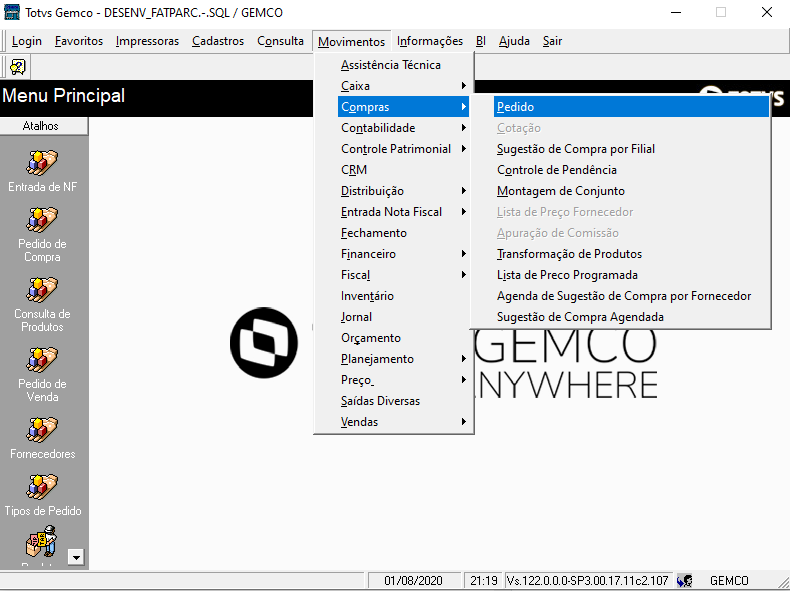The width and height of the screenshot is (790, 591).
Task: Click the GEMCO status bar entry
Action: pyautogui.click(x=729, y=581)
